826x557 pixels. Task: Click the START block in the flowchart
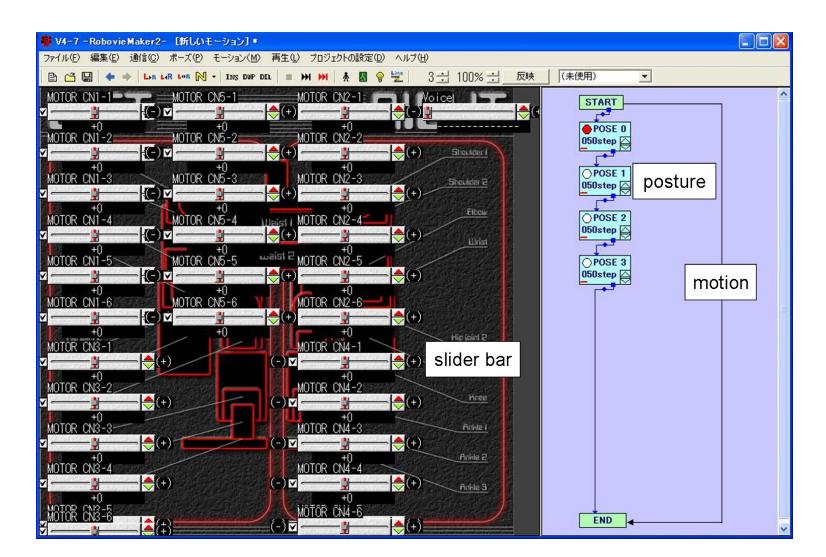coord(601,102)
